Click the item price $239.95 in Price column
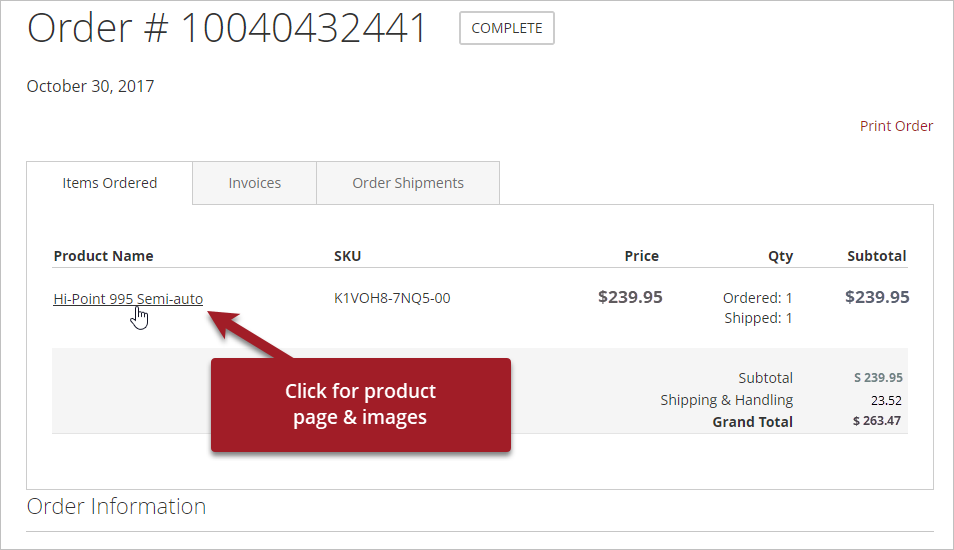The height and width of the screenshot is (550, 954). tap(630, 297)
